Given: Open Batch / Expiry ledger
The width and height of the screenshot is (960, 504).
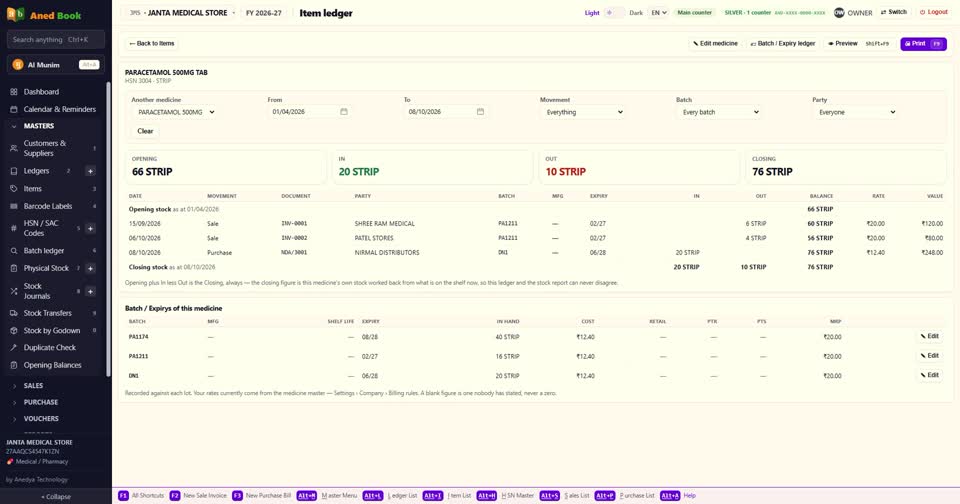Looking at the screenshot, I should coord(783,43).
